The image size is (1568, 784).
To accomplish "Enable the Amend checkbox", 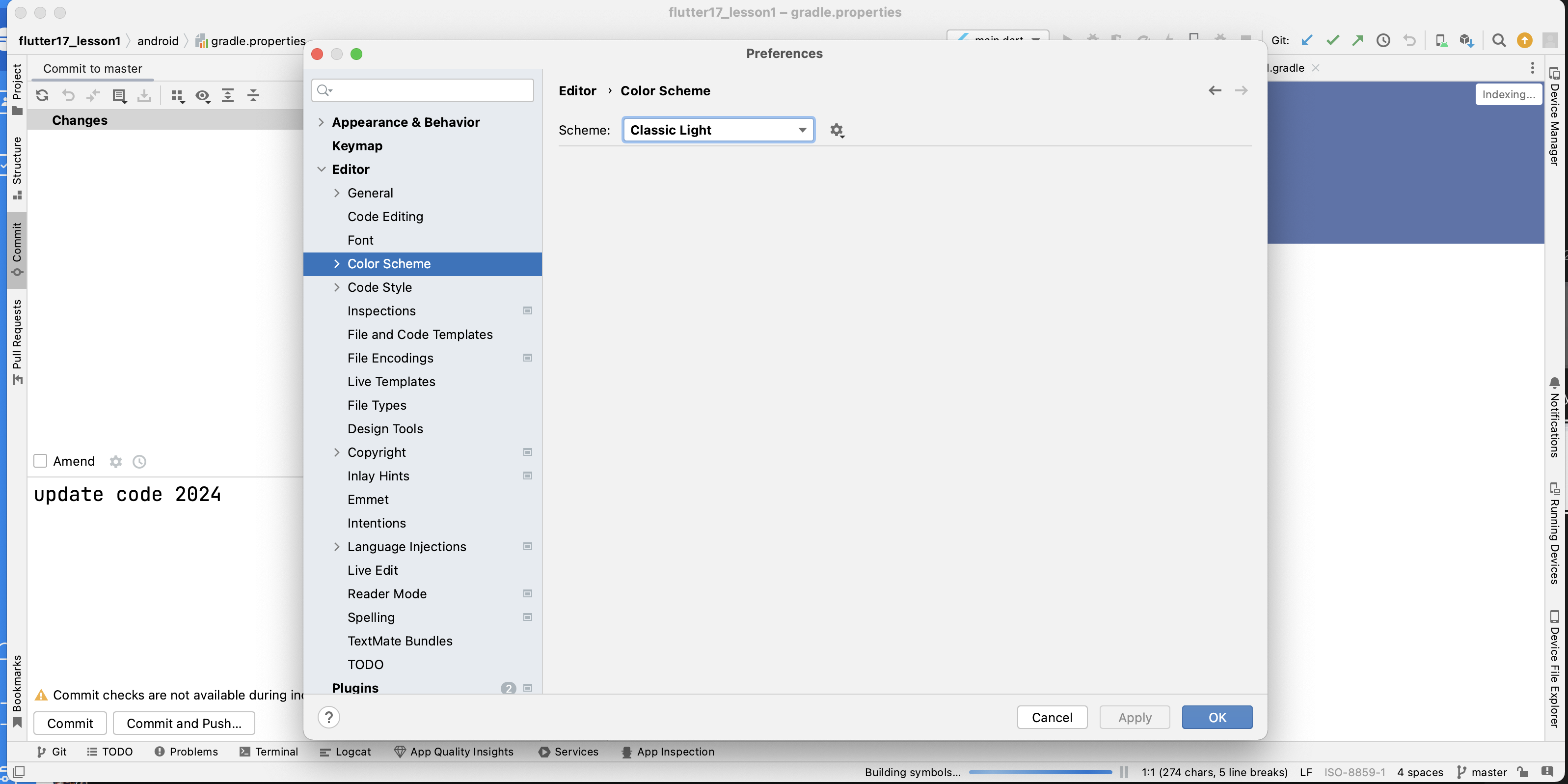I will click(40, 461).
